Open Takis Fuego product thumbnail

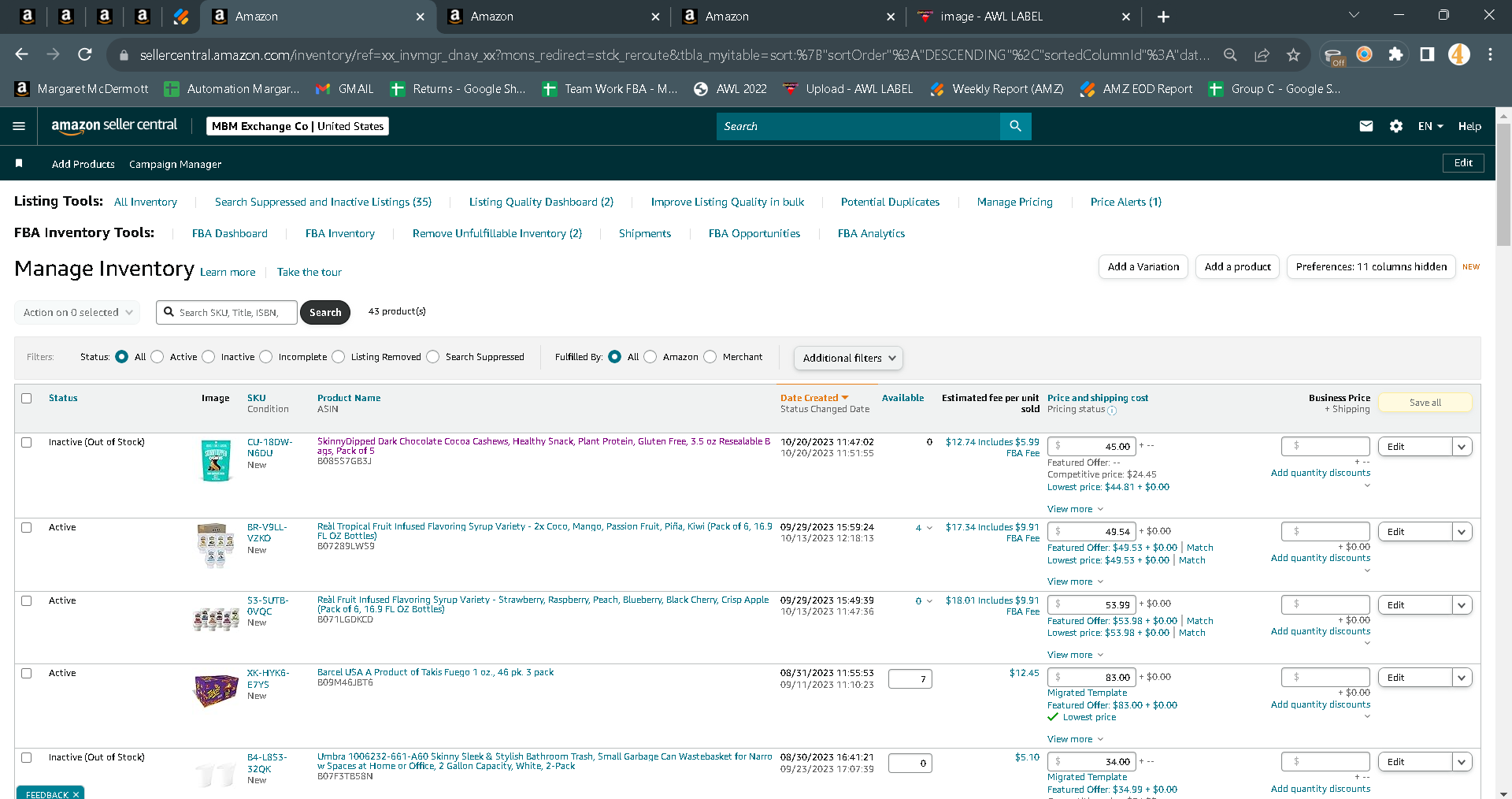(216, 690)
